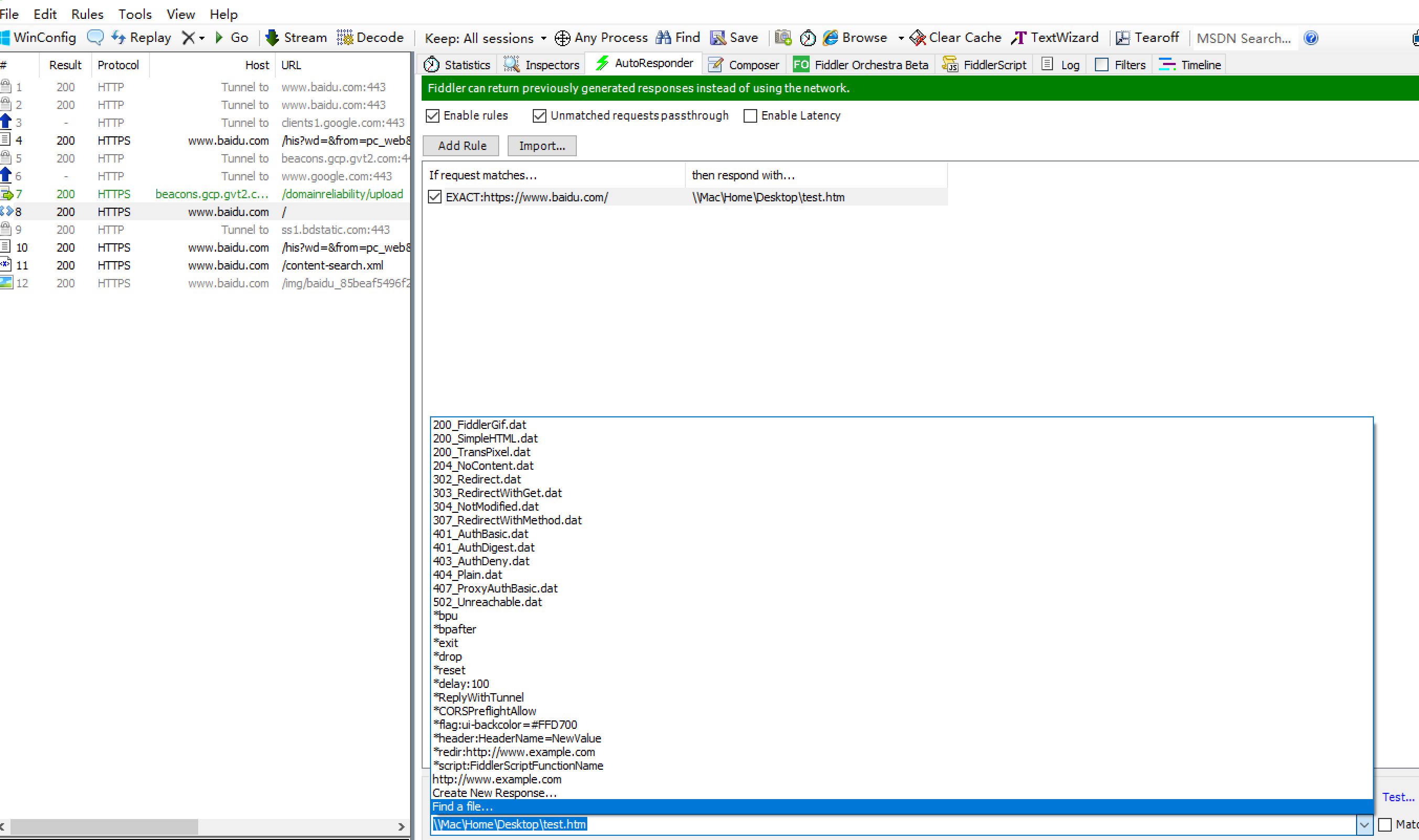Enable Latency checkbox
The width and height of the screenshot is (1419, 840).
pyautogui.click(x=750, y=115)
